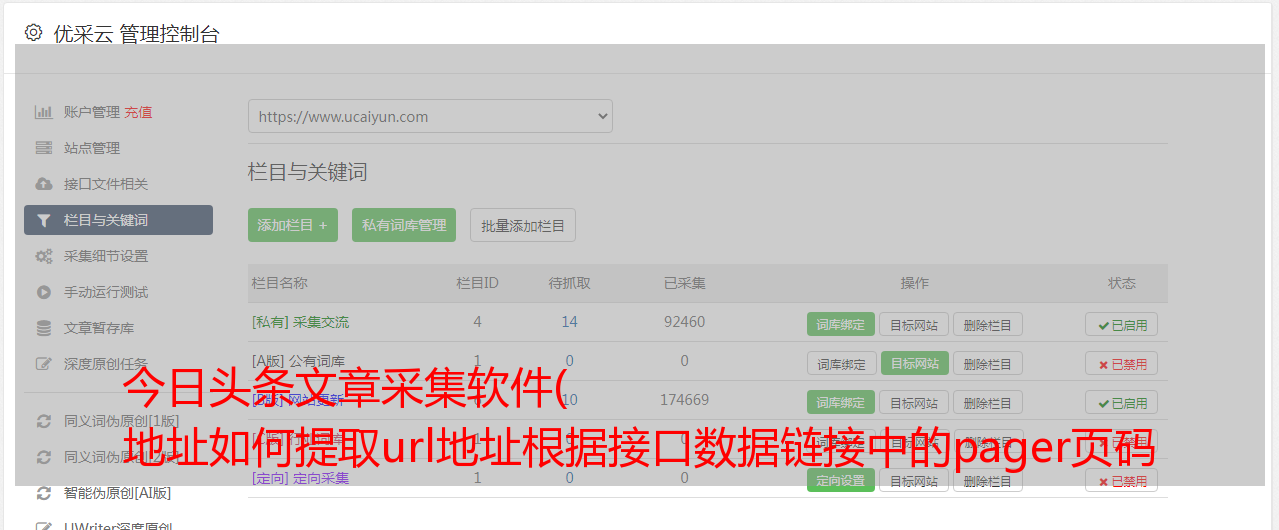Click 词库绑定 in the 采集交流 row
Screen dimensions: 1279x530
click(841, 324)
